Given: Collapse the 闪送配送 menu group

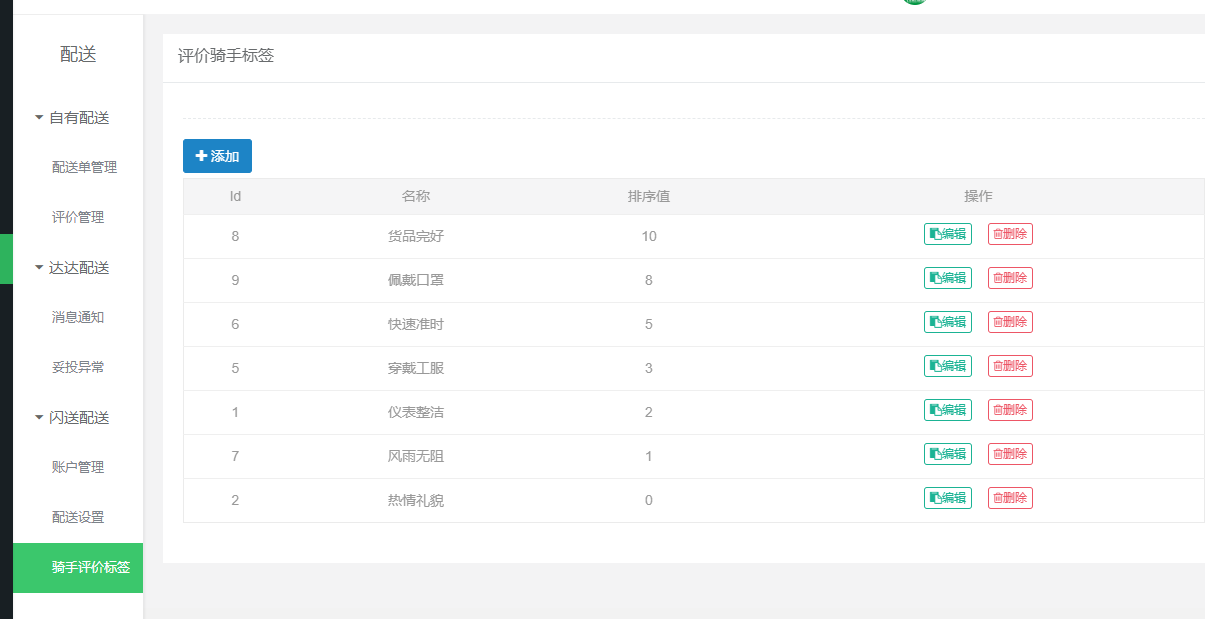Looking at the screenshot, I should [x=72, y=418].
